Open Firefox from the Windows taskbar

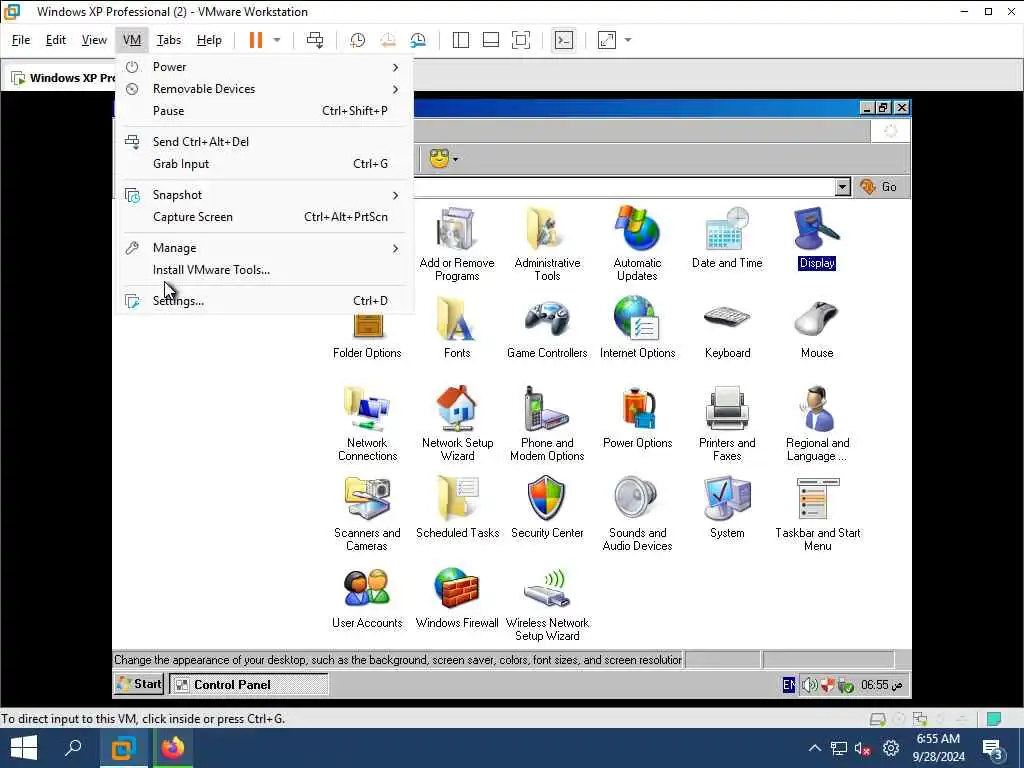point(173,748)
